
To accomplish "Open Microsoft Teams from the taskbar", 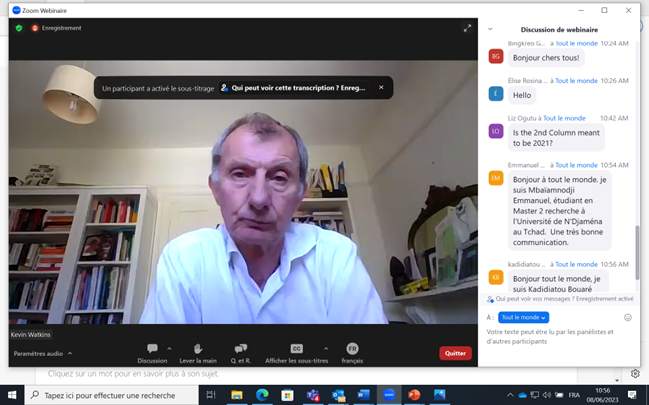I will pyautogui.click(x=313, y=395).
